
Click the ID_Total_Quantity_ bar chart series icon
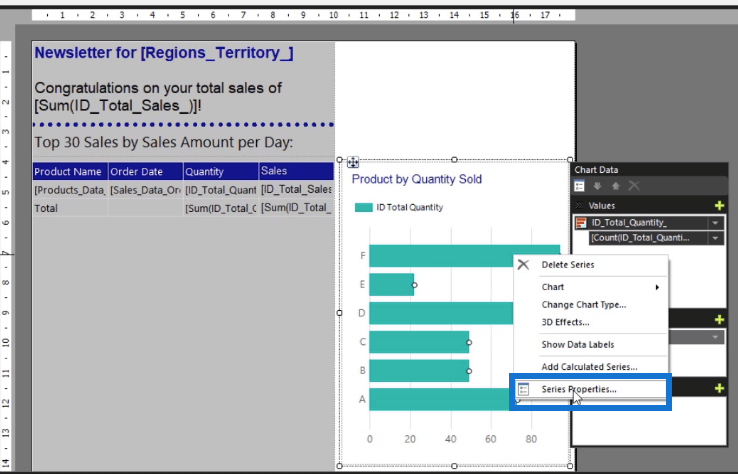pyautogui.click(x=581, y=223)
